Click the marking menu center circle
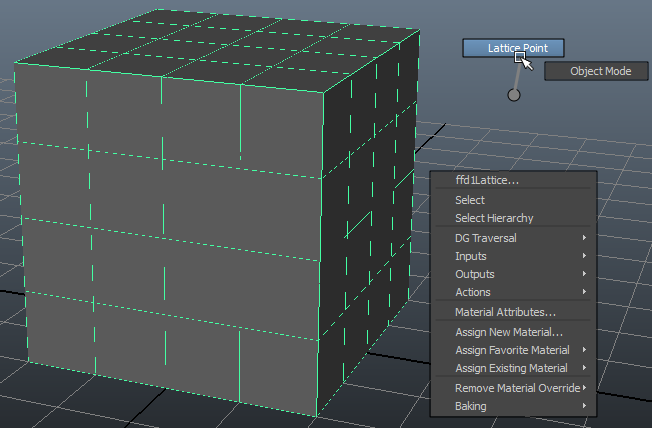652x428 pixels. point(514,95)
